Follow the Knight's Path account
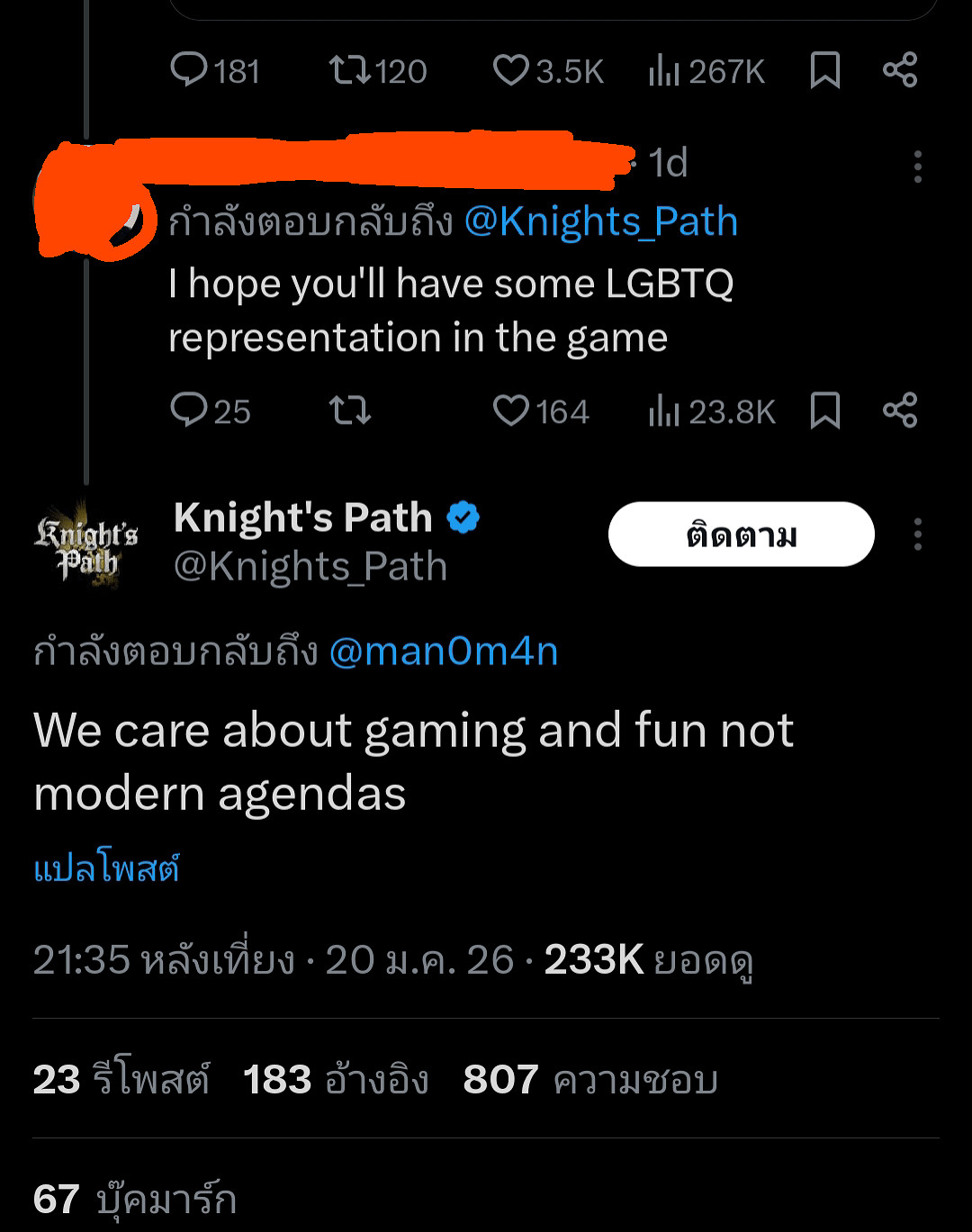Image resolution: width=972 pixels, height=1232 pixels. pos(741,535)
